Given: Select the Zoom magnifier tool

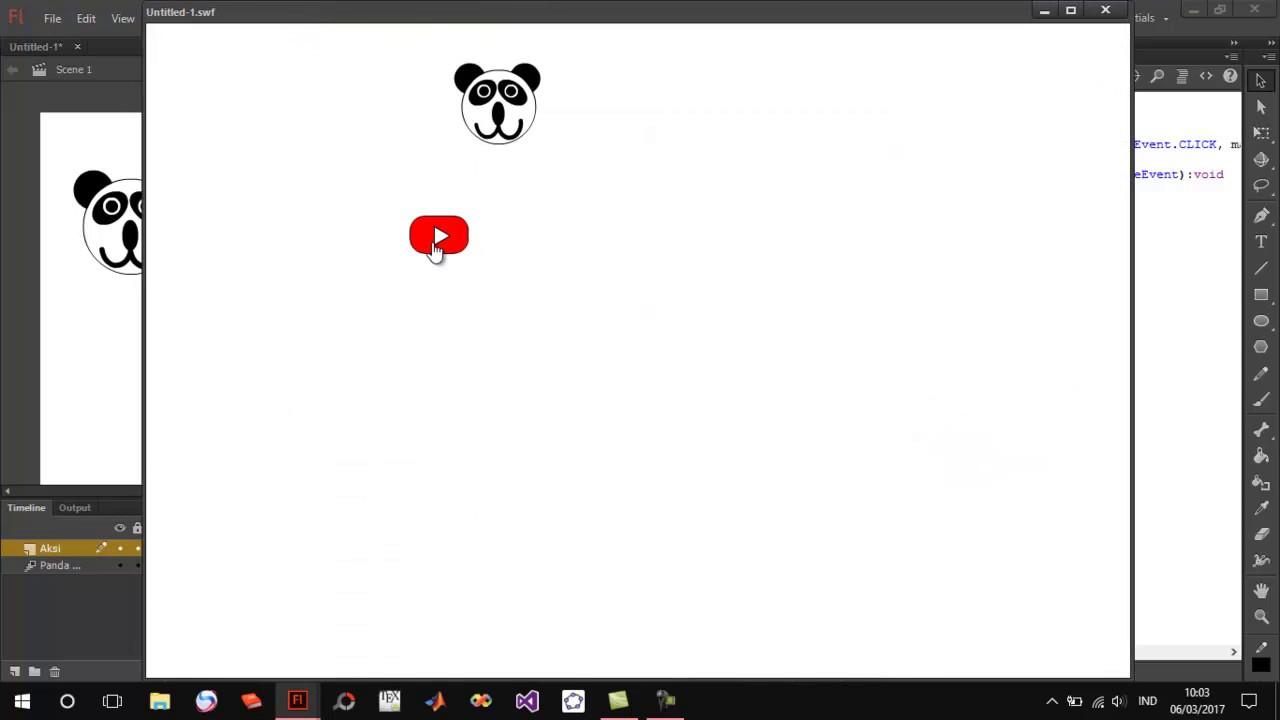Looking at the screenshot, I should tap(1261, 617).
